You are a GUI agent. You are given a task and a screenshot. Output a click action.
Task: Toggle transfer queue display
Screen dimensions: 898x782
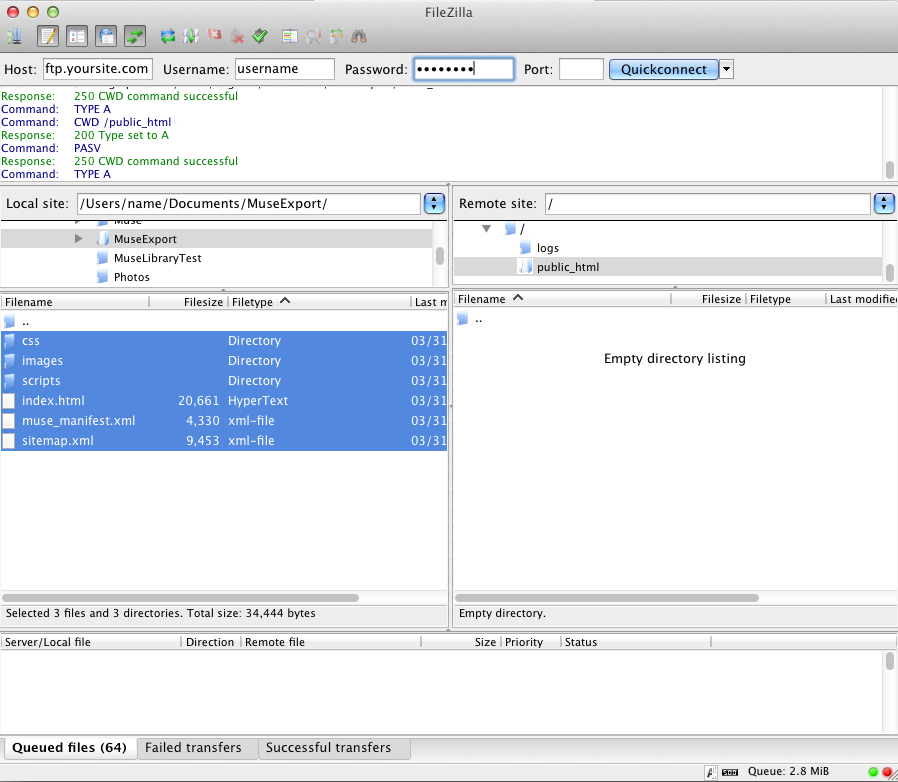[135, 36]
